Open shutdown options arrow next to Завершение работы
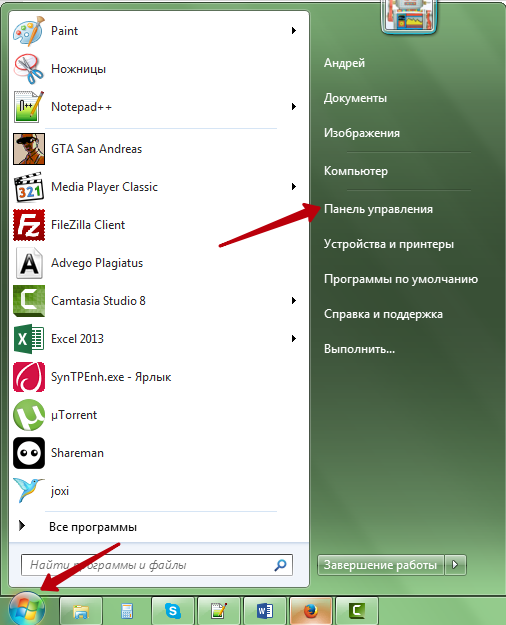Viewport: 506px width, 625px height. [455, 565]
